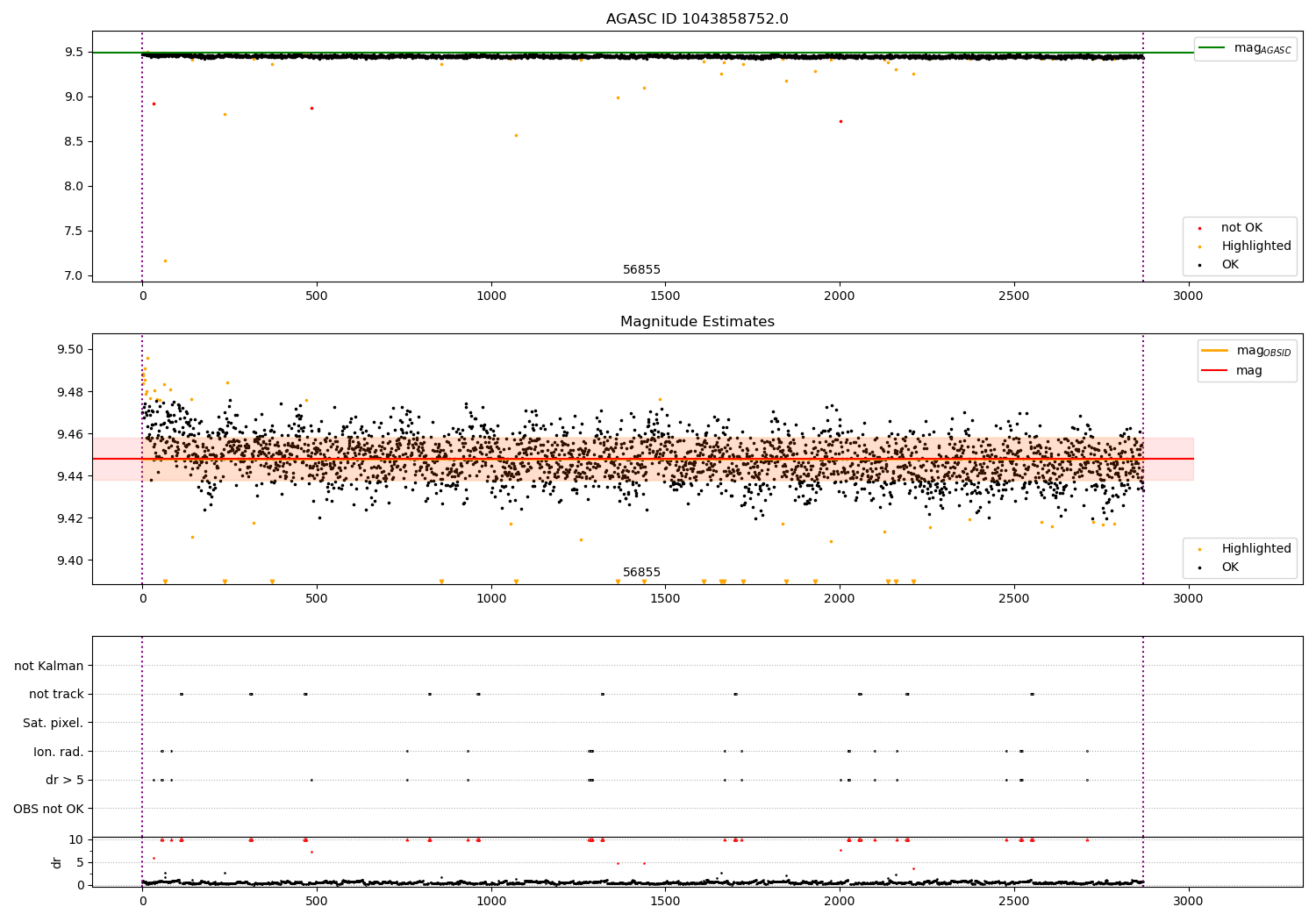Click the "1500" tick under the top plot

[665, 296]
